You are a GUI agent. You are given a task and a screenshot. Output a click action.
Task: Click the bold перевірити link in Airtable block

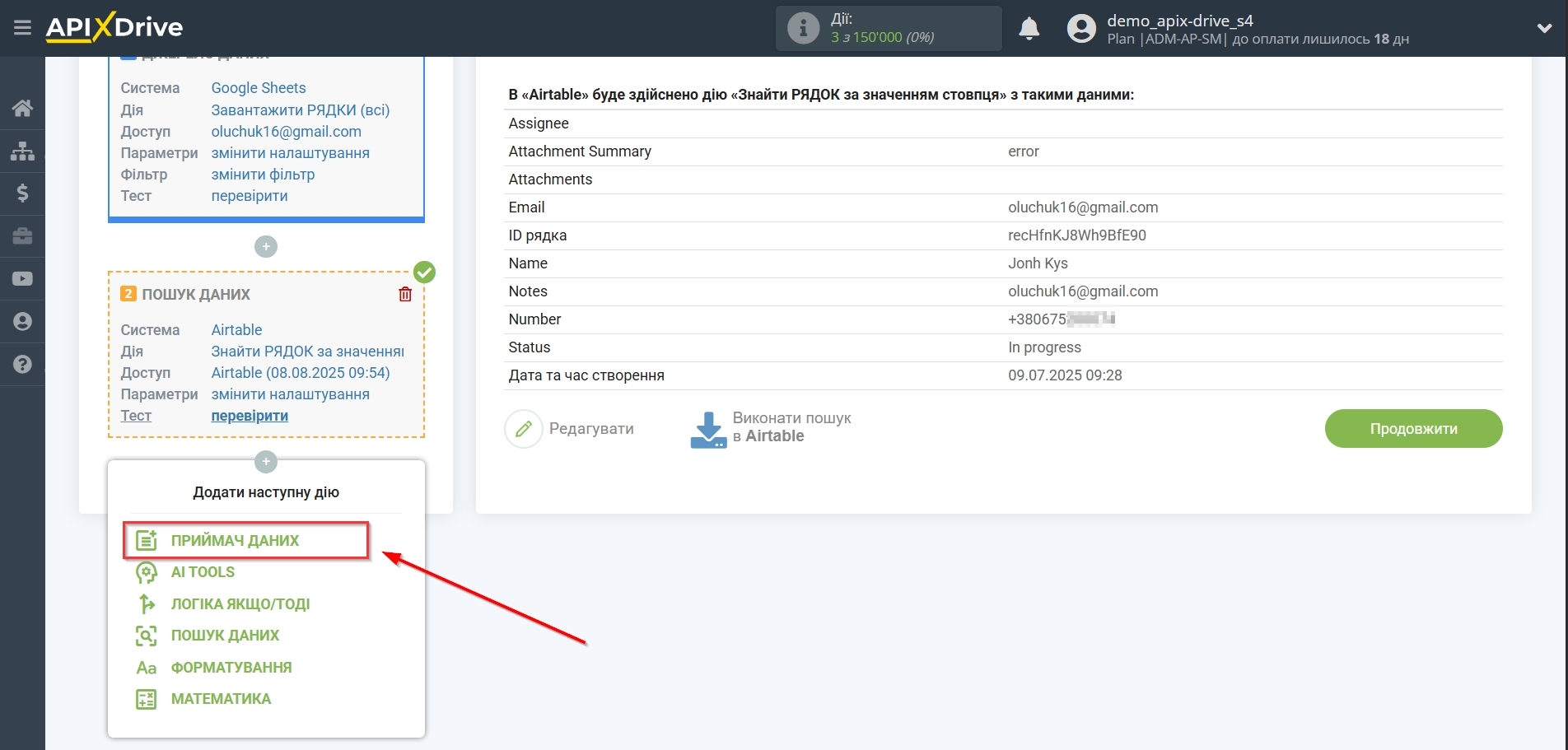click(x=250, y=416)
